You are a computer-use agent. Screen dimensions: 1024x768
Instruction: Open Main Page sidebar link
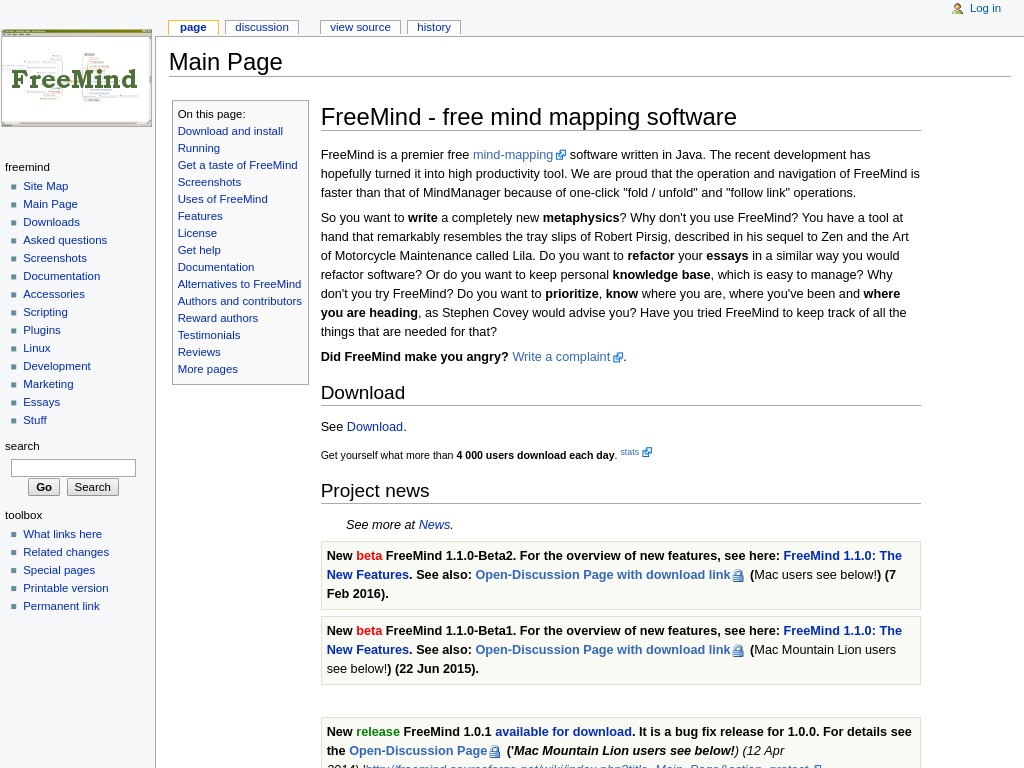[50, 204]
